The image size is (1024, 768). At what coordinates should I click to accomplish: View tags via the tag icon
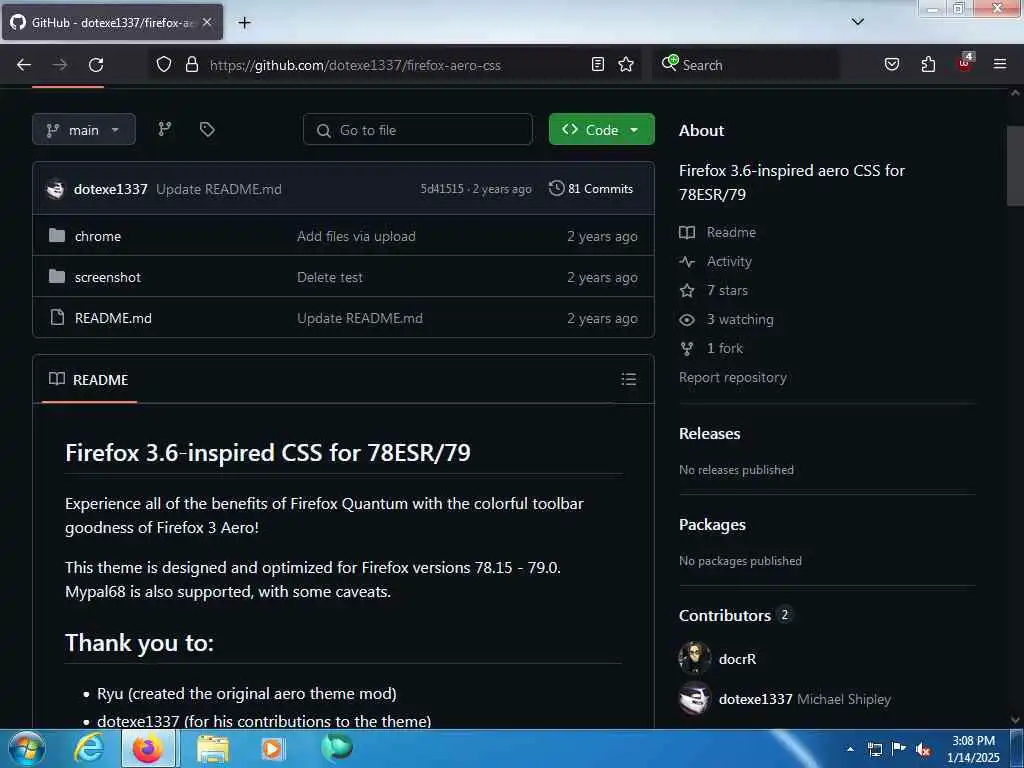(207, 129)
